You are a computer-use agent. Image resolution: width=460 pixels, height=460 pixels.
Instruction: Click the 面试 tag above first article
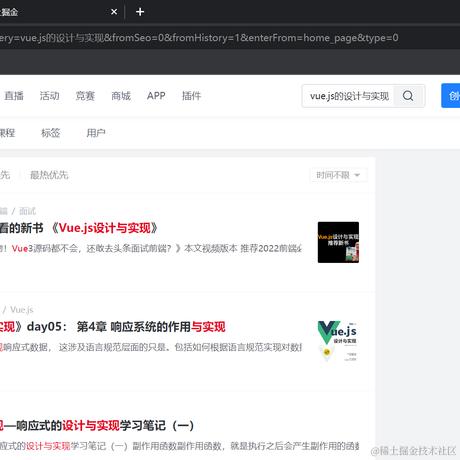pos(27,211)
